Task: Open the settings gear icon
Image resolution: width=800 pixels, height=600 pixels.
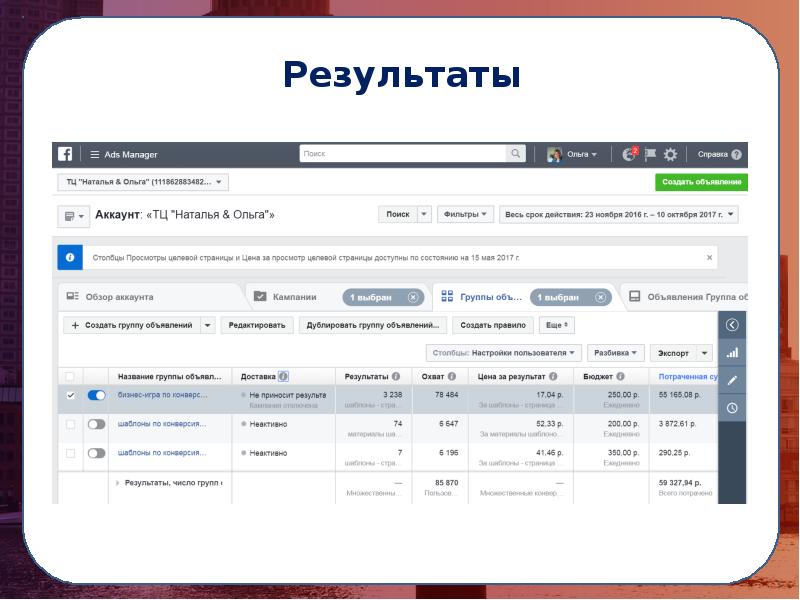Action: 670,154
